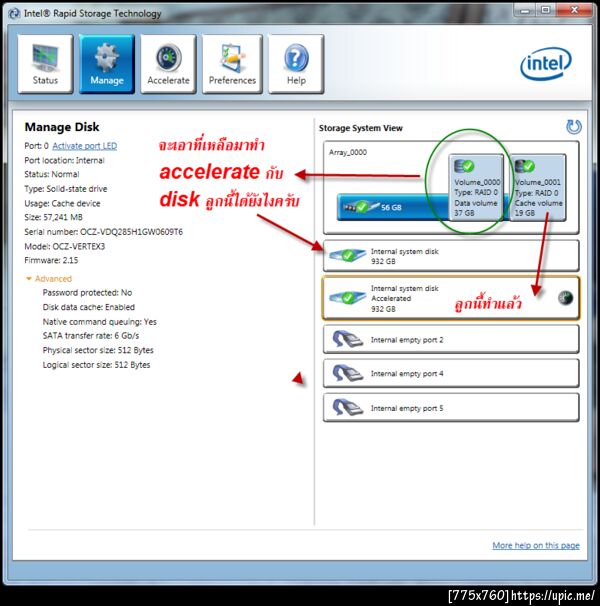Click the Firmware: 2.15 text
Viewport: 600px width, 606px height.
click(x=51, y=260)
